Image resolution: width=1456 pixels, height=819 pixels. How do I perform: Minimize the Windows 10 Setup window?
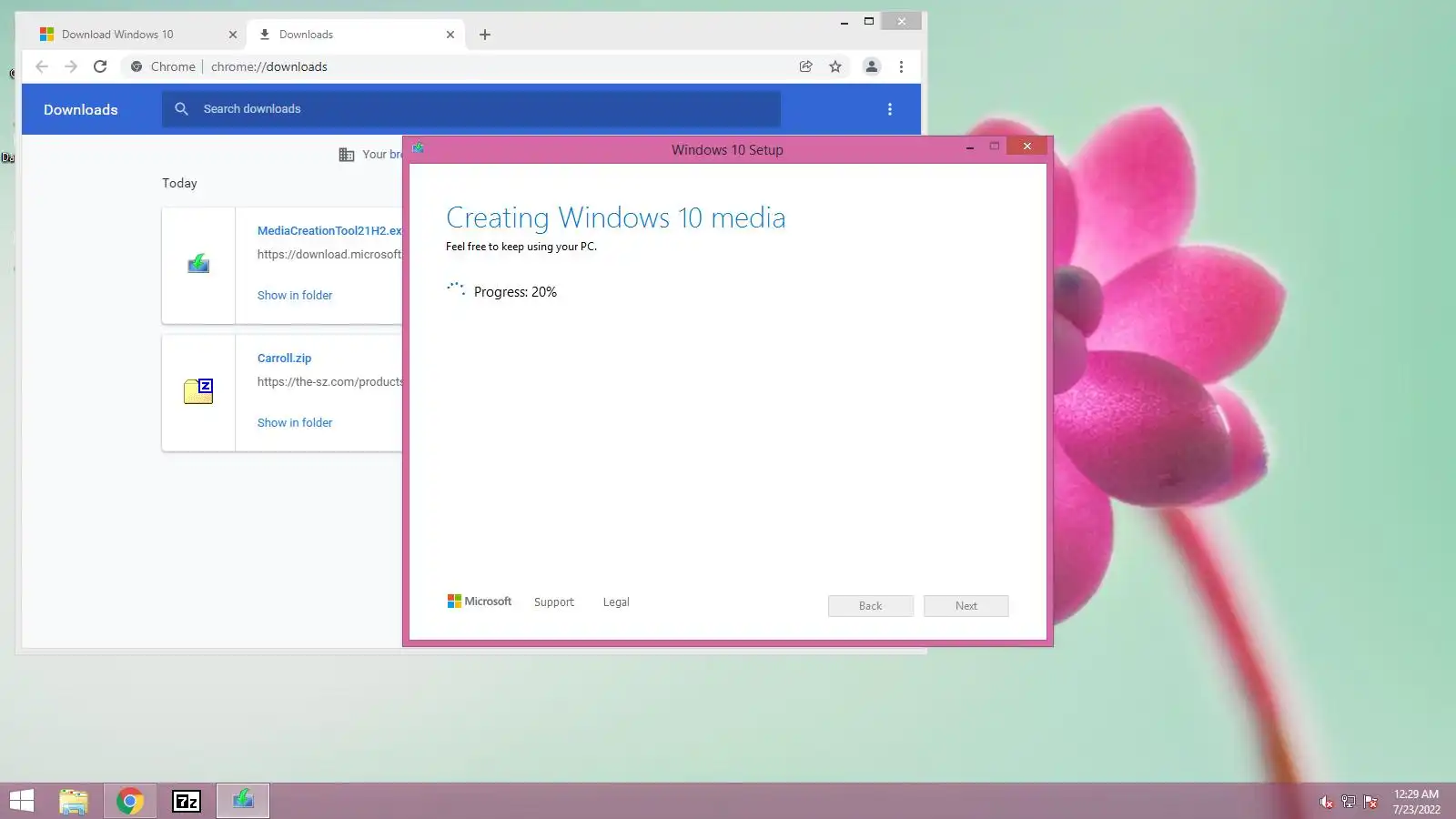pyautogui.click(x=970, y=147)
